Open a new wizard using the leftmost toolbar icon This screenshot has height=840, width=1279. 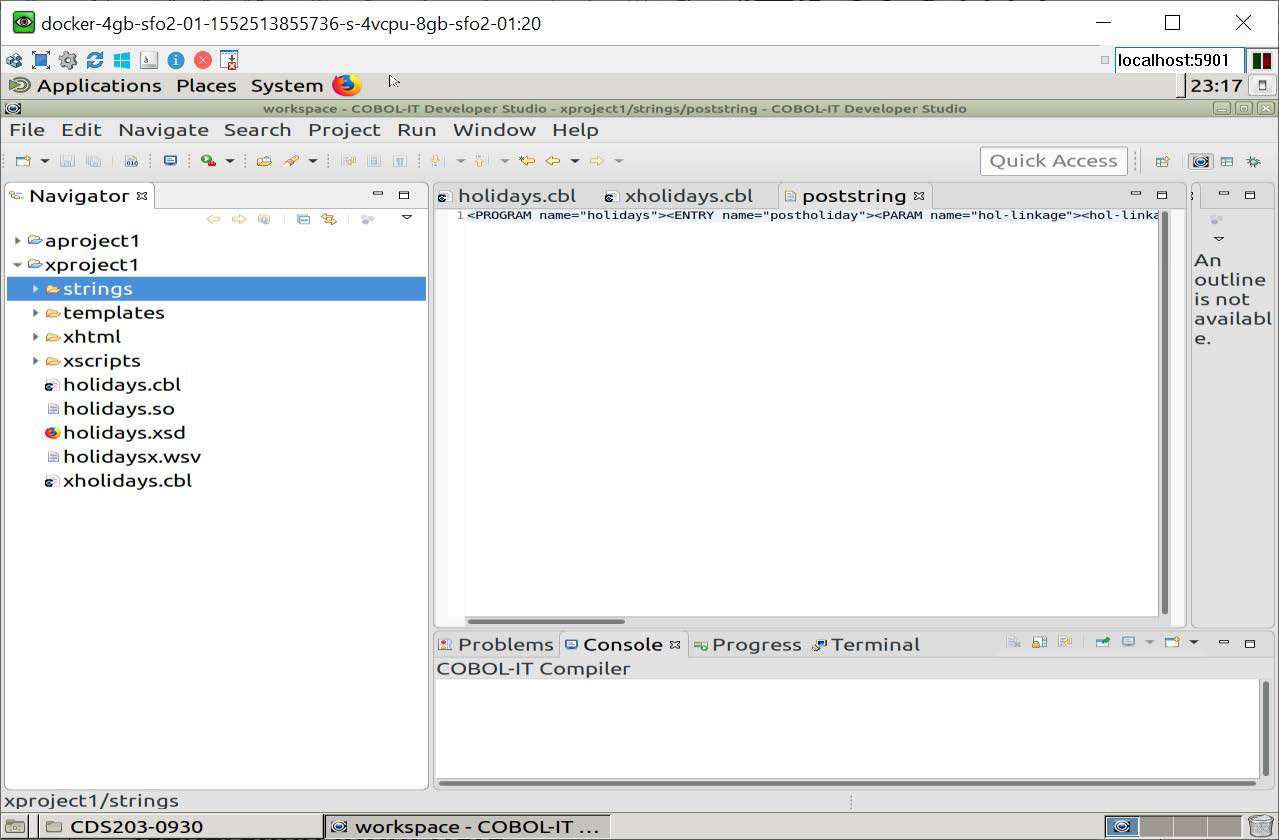point(24,161)
